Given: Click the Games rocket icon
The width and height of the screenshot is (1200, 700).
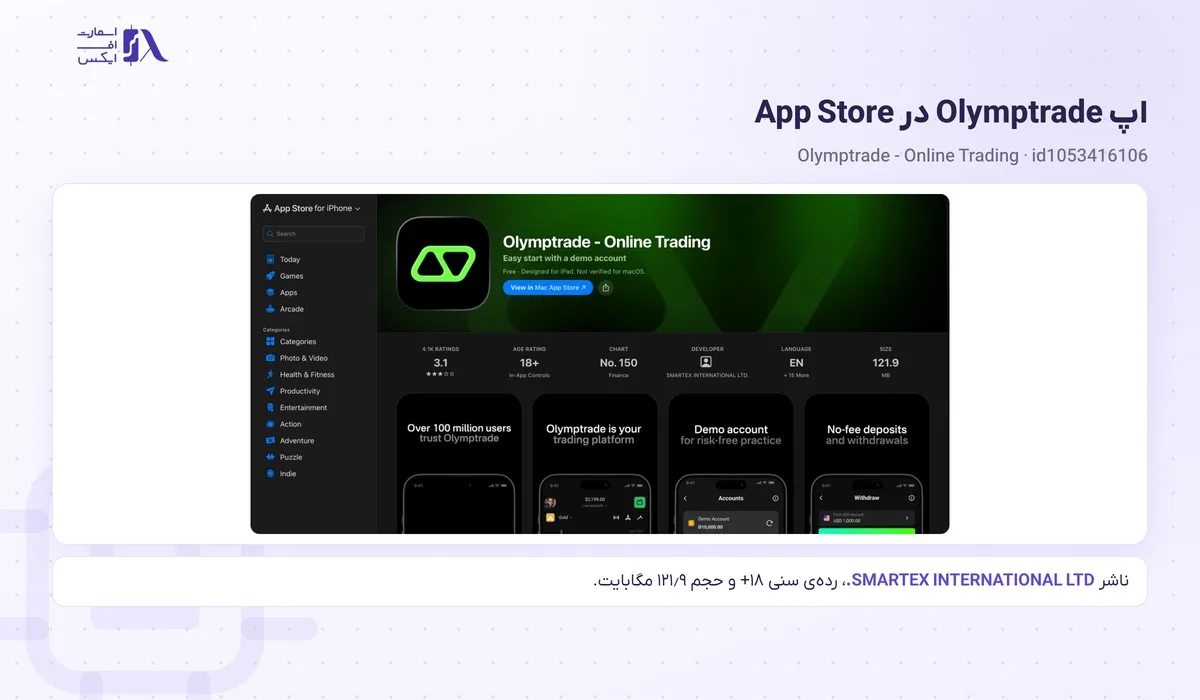Looking at the screenshot, I should point(270,276).
